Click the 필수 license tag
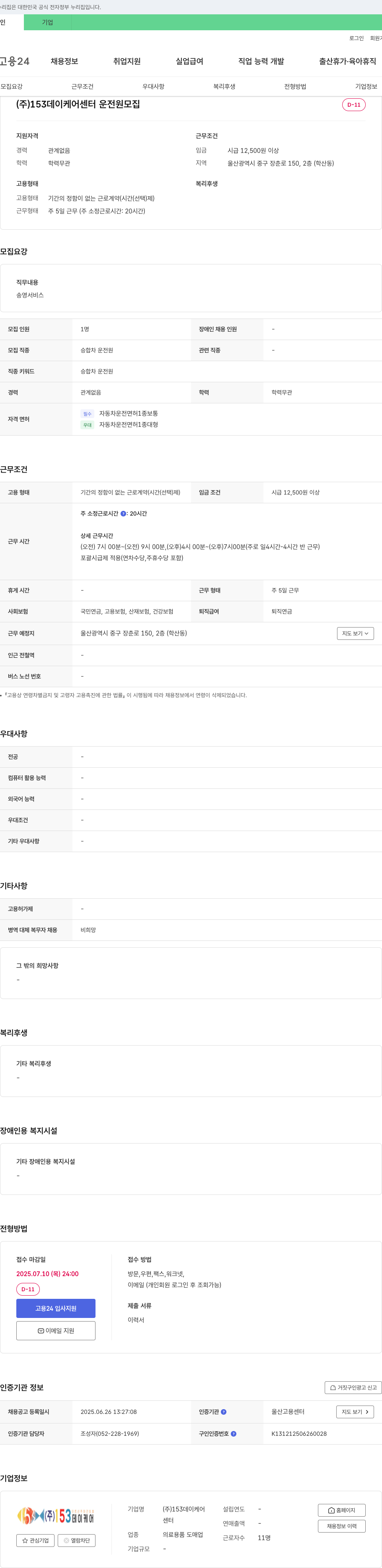This screenshot has width=382, height=1568. 87,414
